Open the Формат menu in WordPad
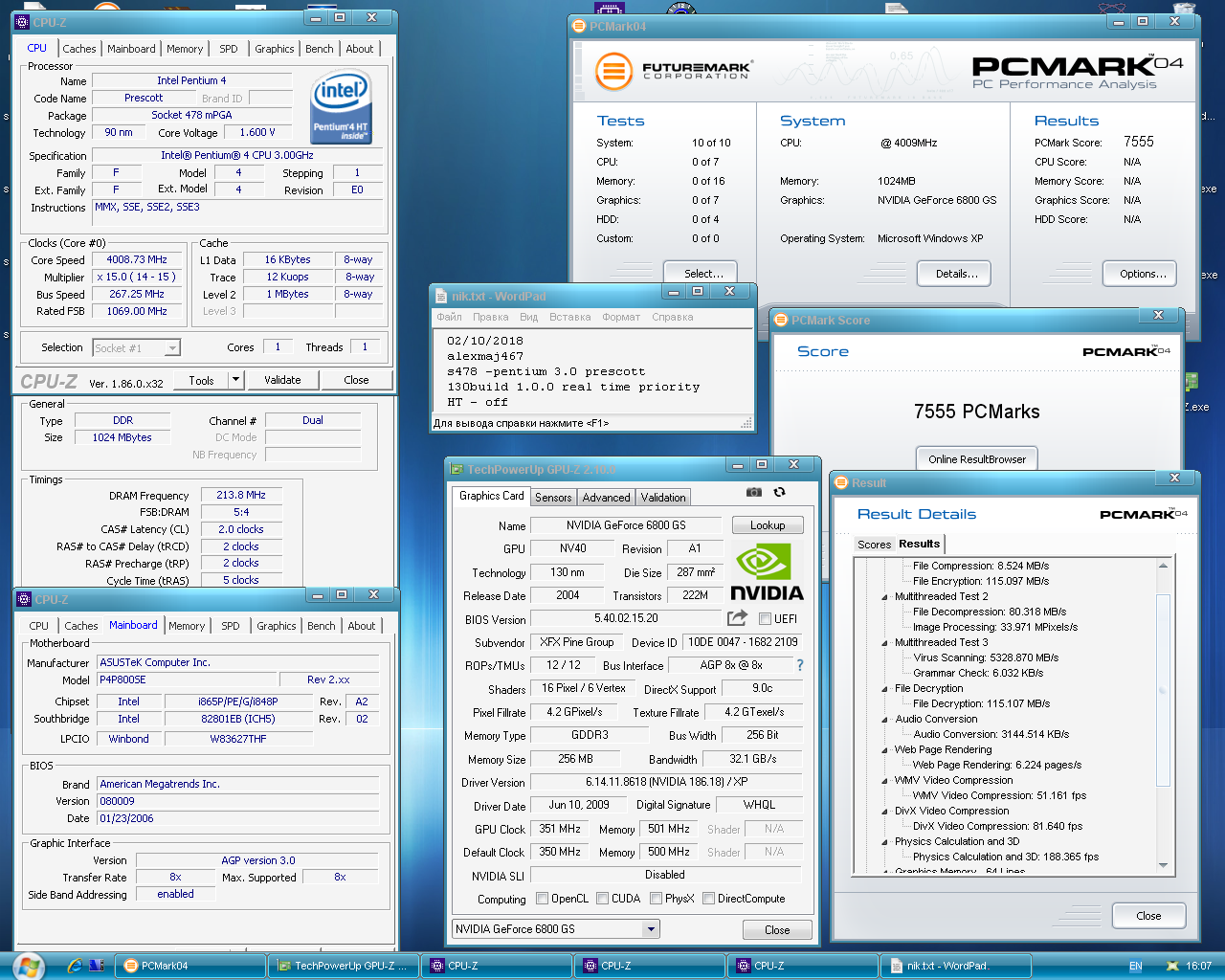Image resolution: width=1225 pixels, height=980 pixels. point(621,317)
